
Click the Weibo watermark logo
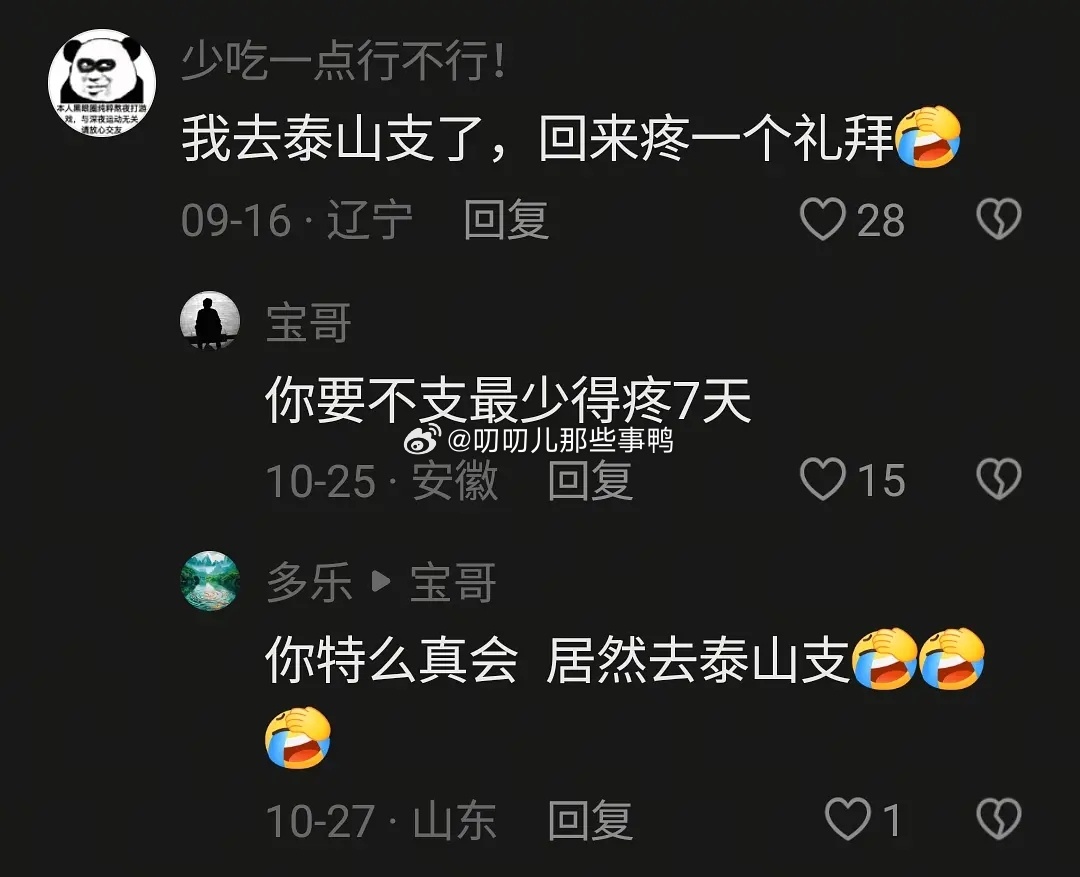pos(422,440)
